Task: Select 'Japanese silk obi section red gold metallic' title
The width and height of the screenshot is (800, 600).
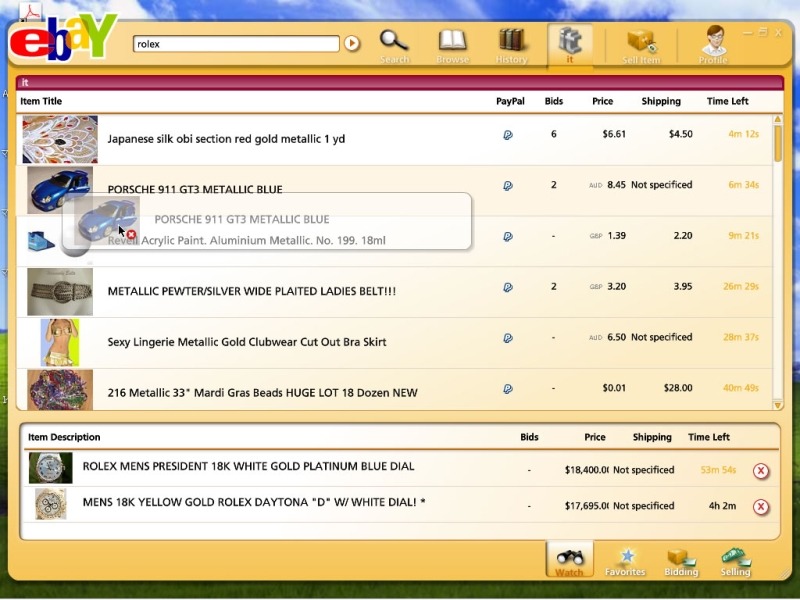Action: (x=226, y=139)
